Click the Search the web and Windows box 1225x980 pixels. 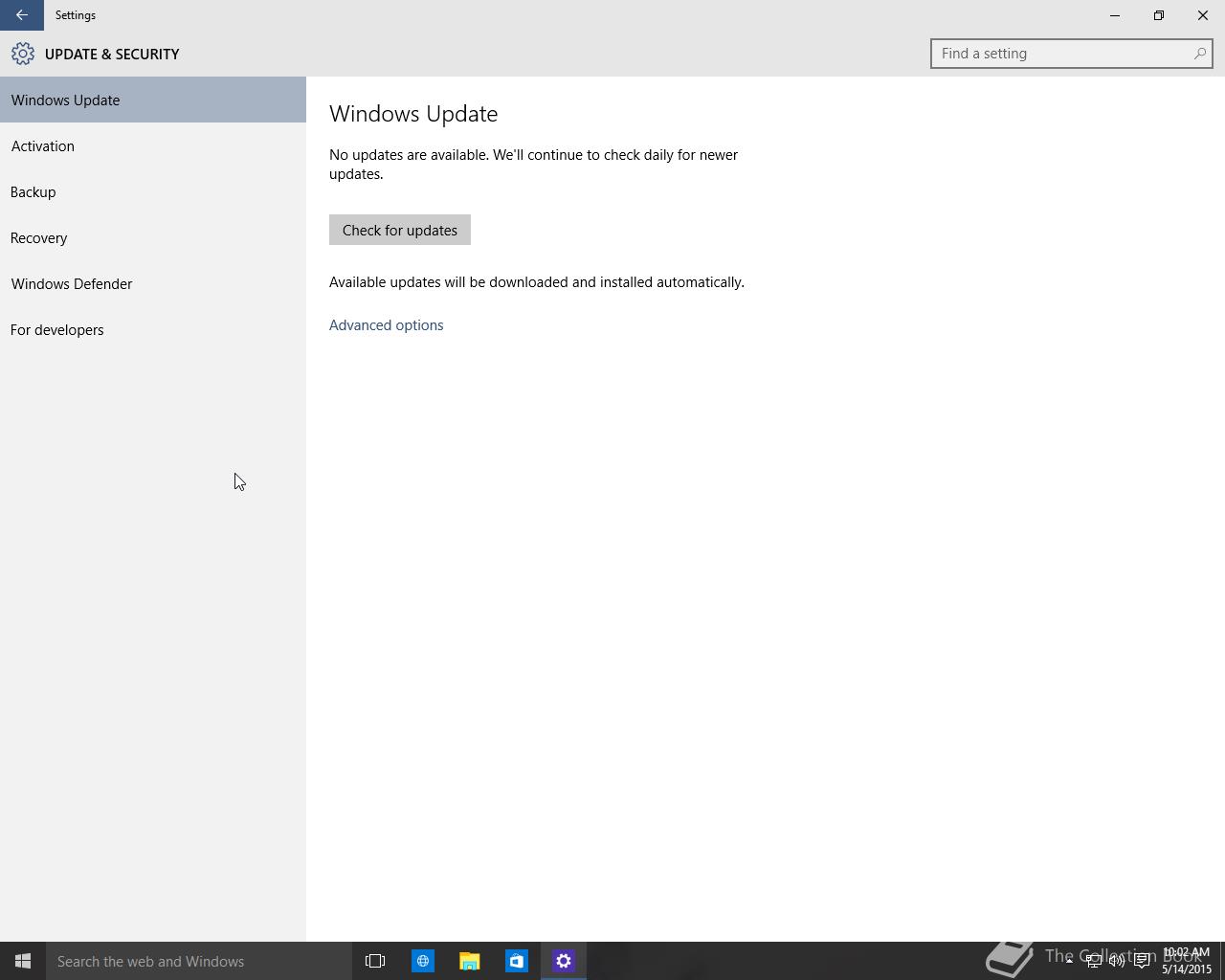[199, 961]
